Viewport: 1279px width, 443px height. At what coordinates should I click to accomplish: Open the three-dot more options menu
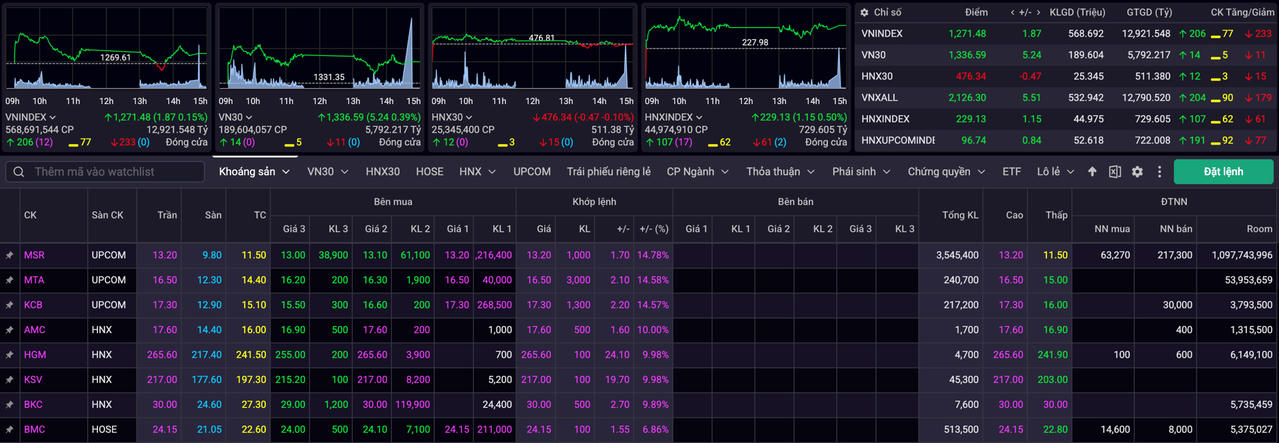[1158, 172]
